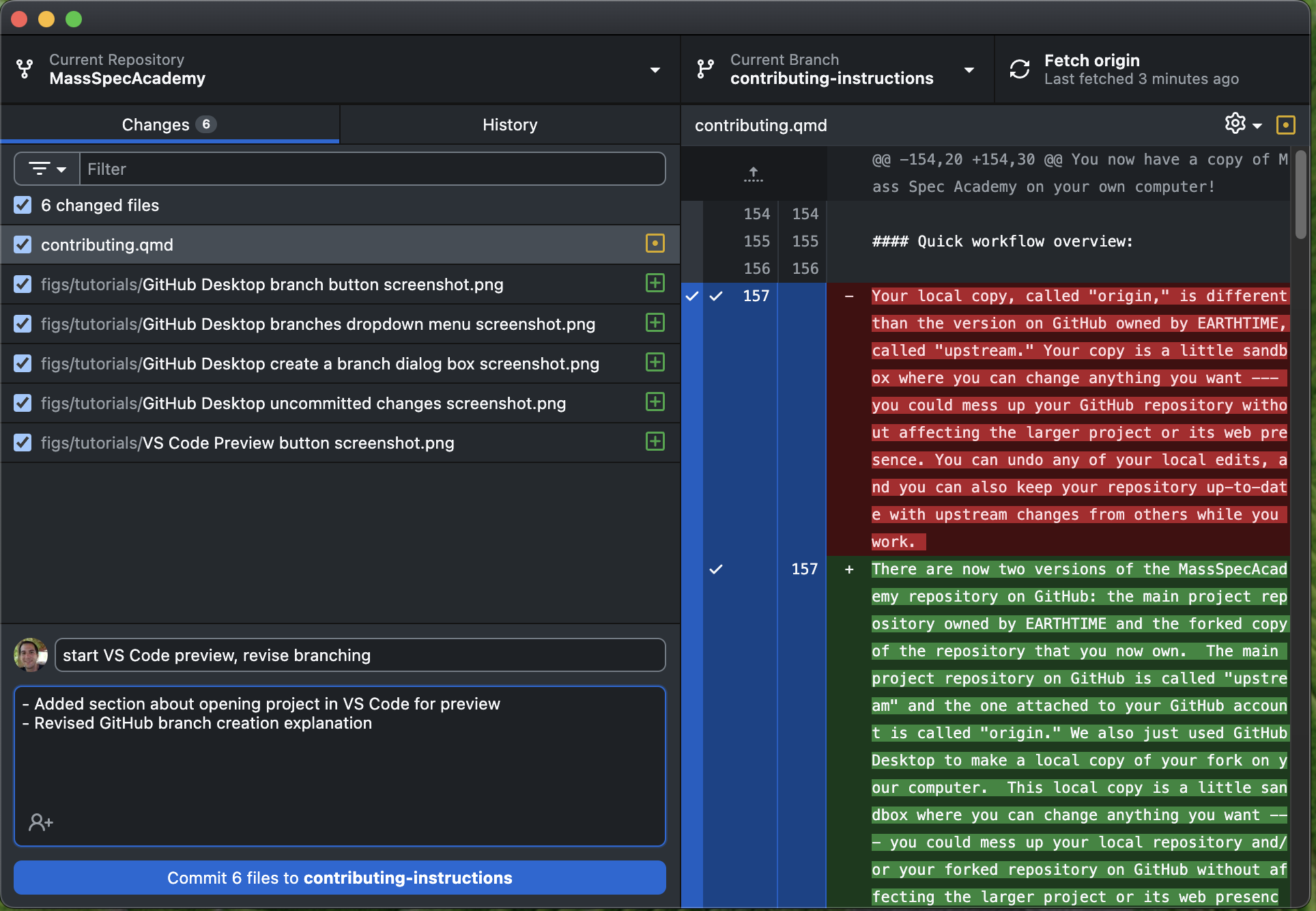Screen dimensions: 1316x911
Task: Click the add co-authors icon
Action: pyautogui.click(x=41, y=822)
